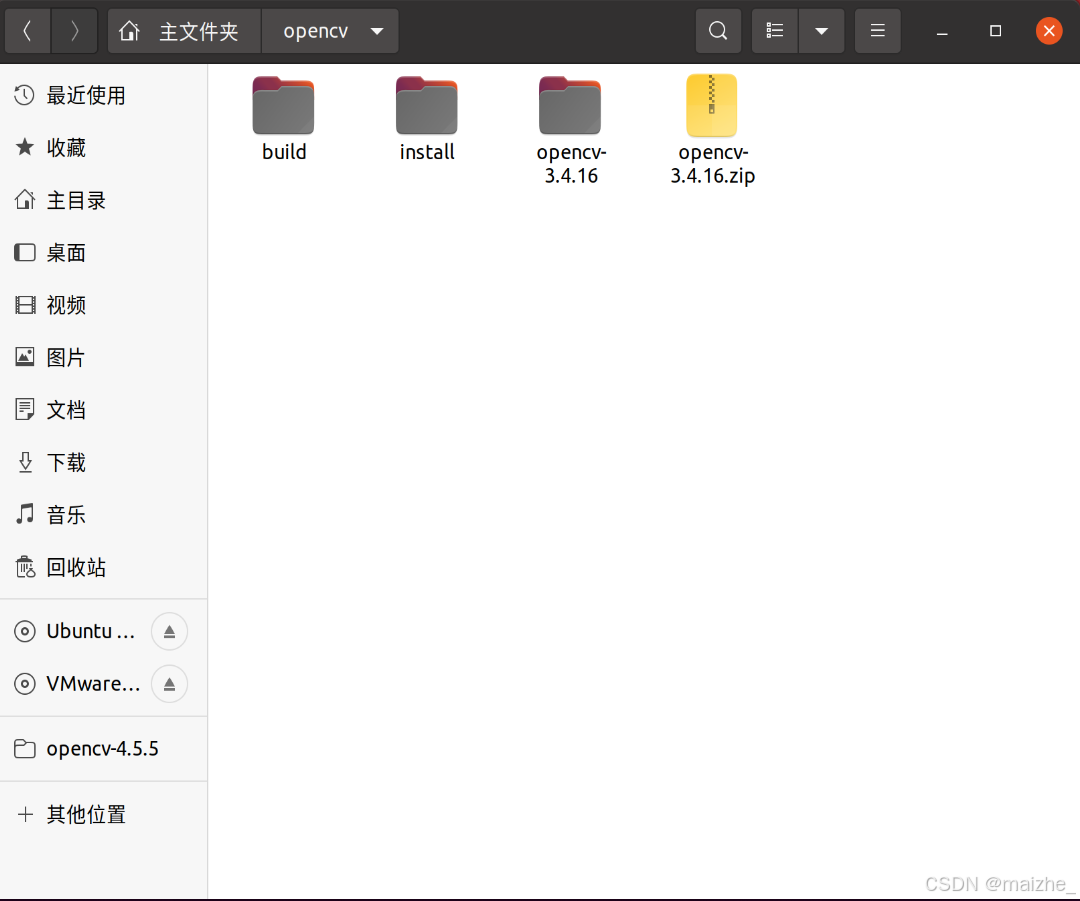1080x901 pixels.
Task: Click the 'opencv- 3.4.16' folder name label
Action: (571, 164)
